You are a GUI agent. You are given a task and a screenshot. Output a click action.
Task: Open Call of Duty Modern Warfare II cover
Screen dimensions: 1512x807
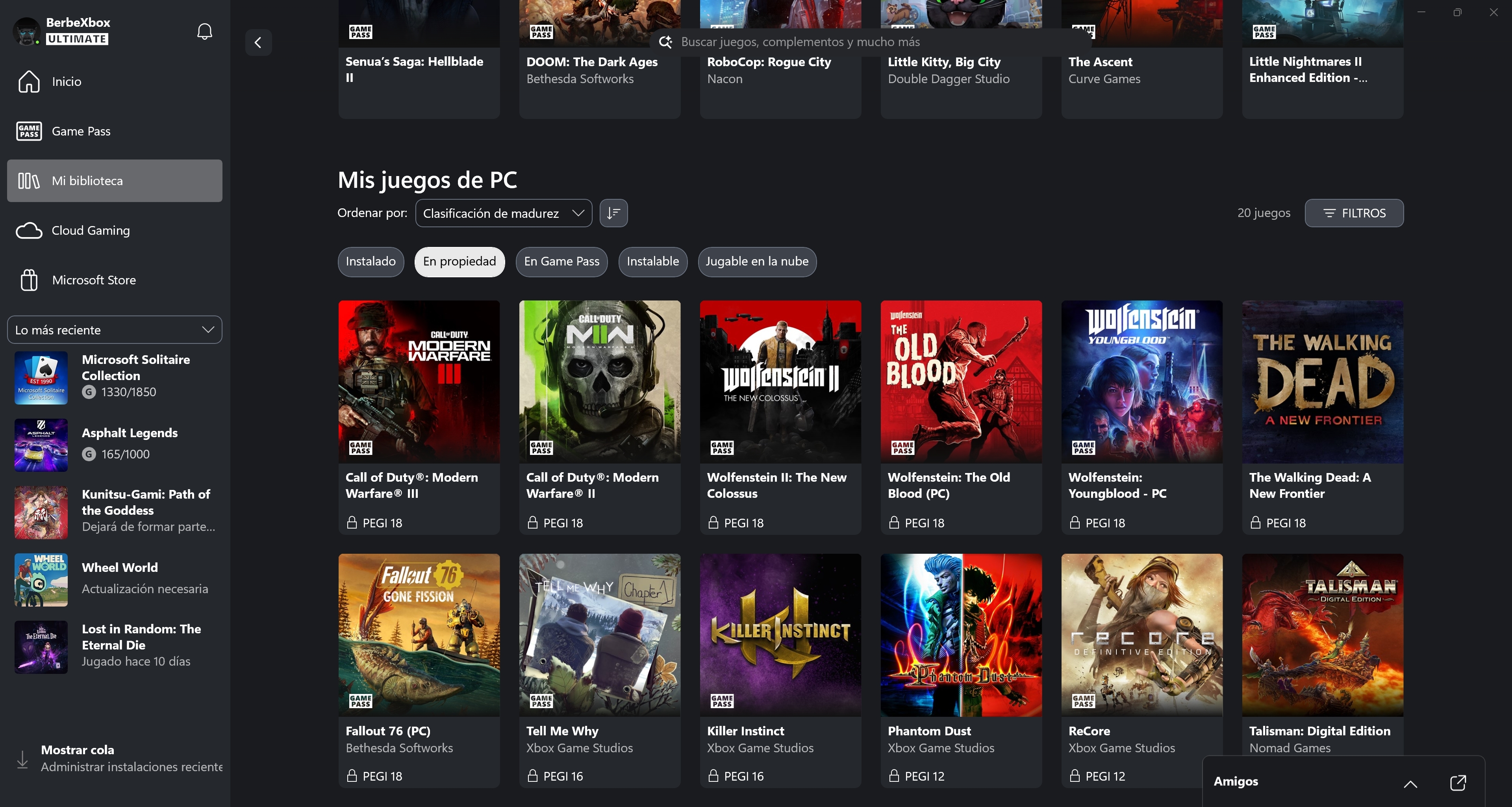pyautogui.click(x=600, y=382)
